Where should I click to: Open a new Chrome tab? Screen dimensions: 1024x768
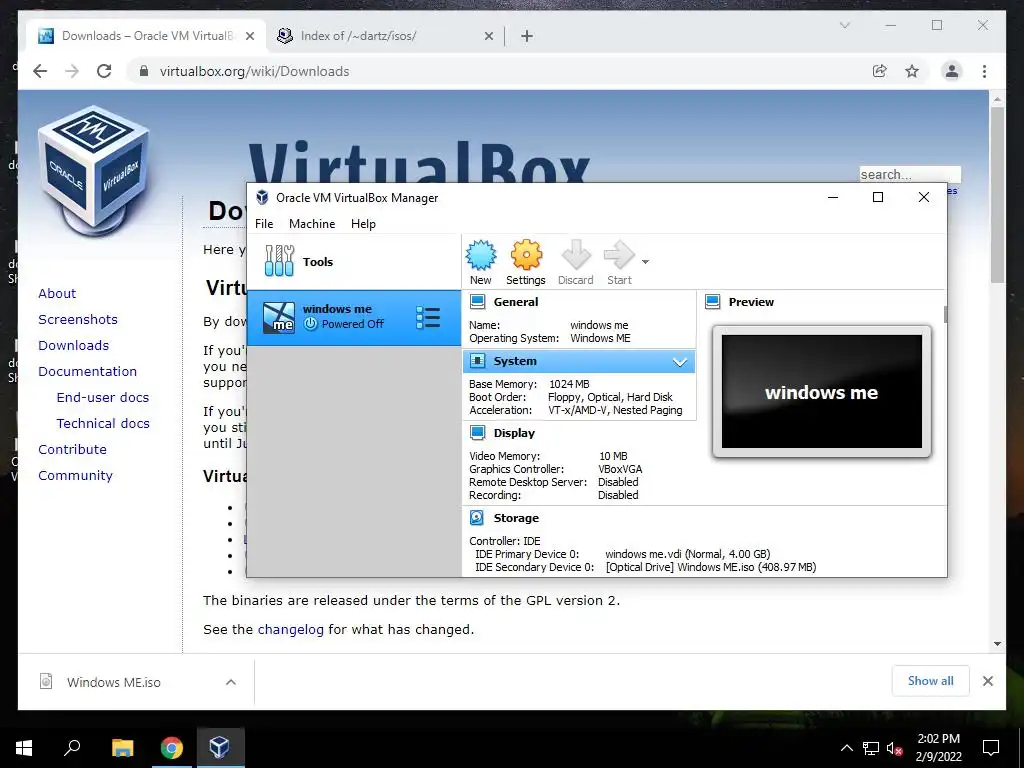coord(527,37)
